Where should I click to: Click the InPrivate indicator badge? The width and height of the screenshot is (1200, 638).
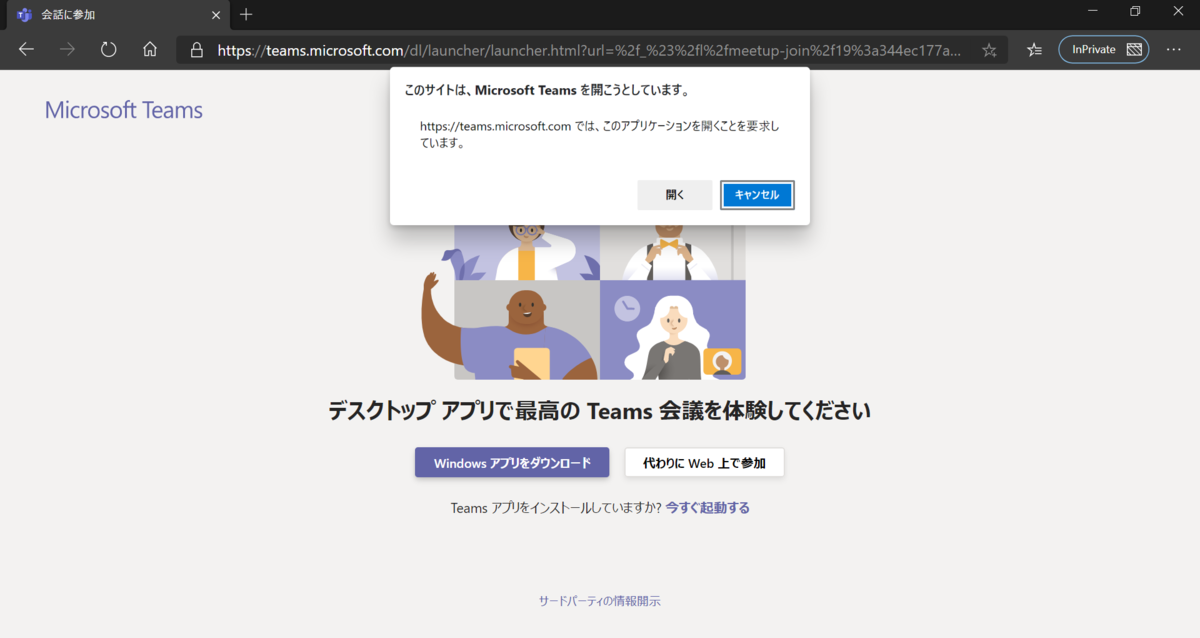click(x=1104, y=49)
